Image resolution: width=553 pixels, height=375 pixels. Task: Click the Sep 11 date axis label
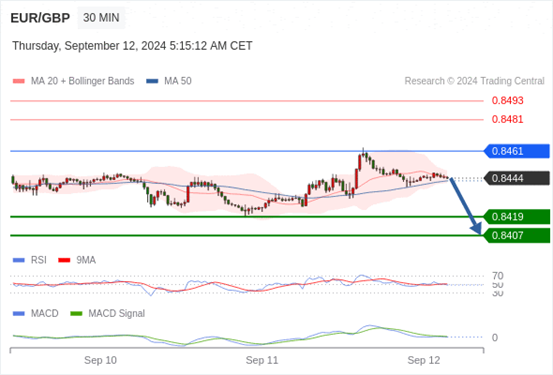pyautogui.click(x=262, y=360)
